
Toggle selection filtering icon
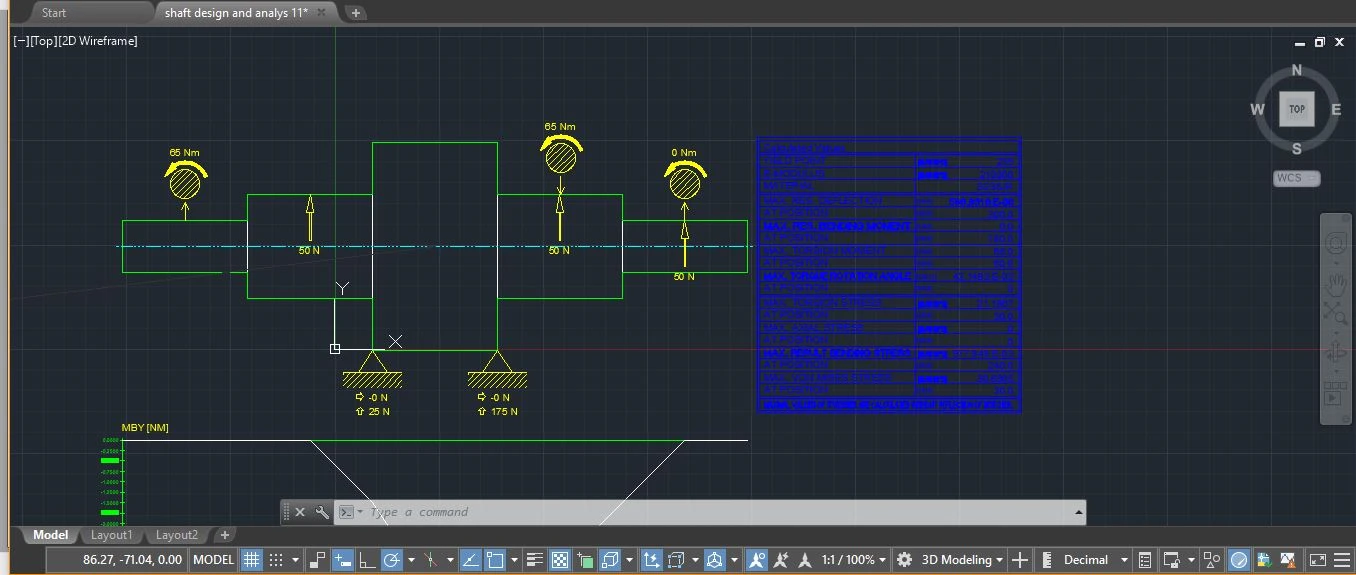tap(676, 560)
